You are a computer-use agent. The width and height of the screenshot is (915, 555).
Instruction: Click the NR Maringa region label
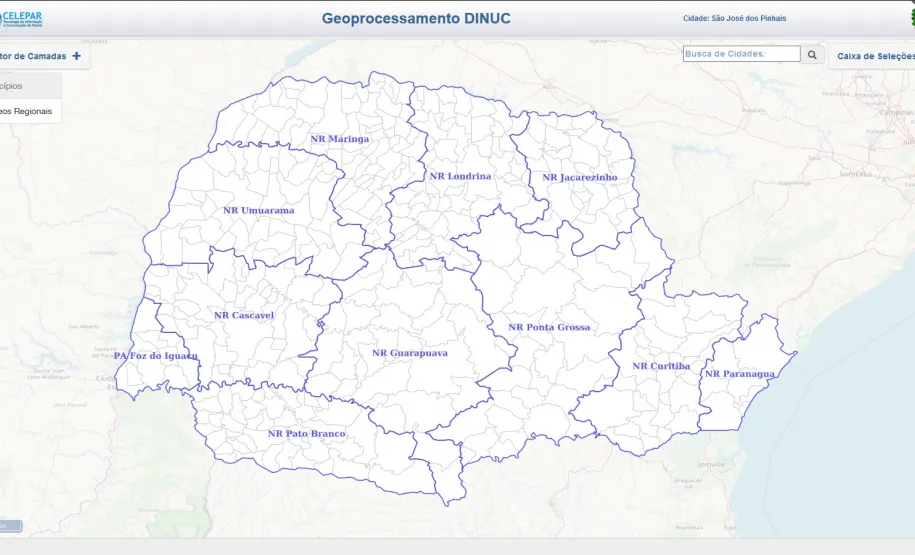click(x=340, y=139)
